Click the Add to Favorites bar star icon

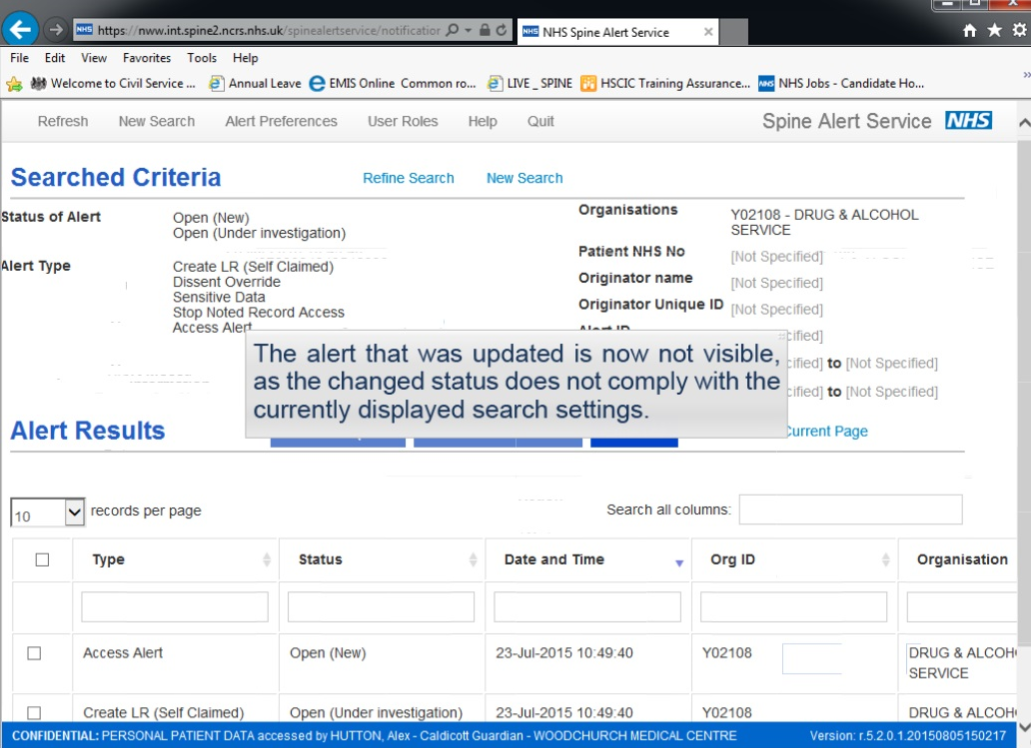14,83
